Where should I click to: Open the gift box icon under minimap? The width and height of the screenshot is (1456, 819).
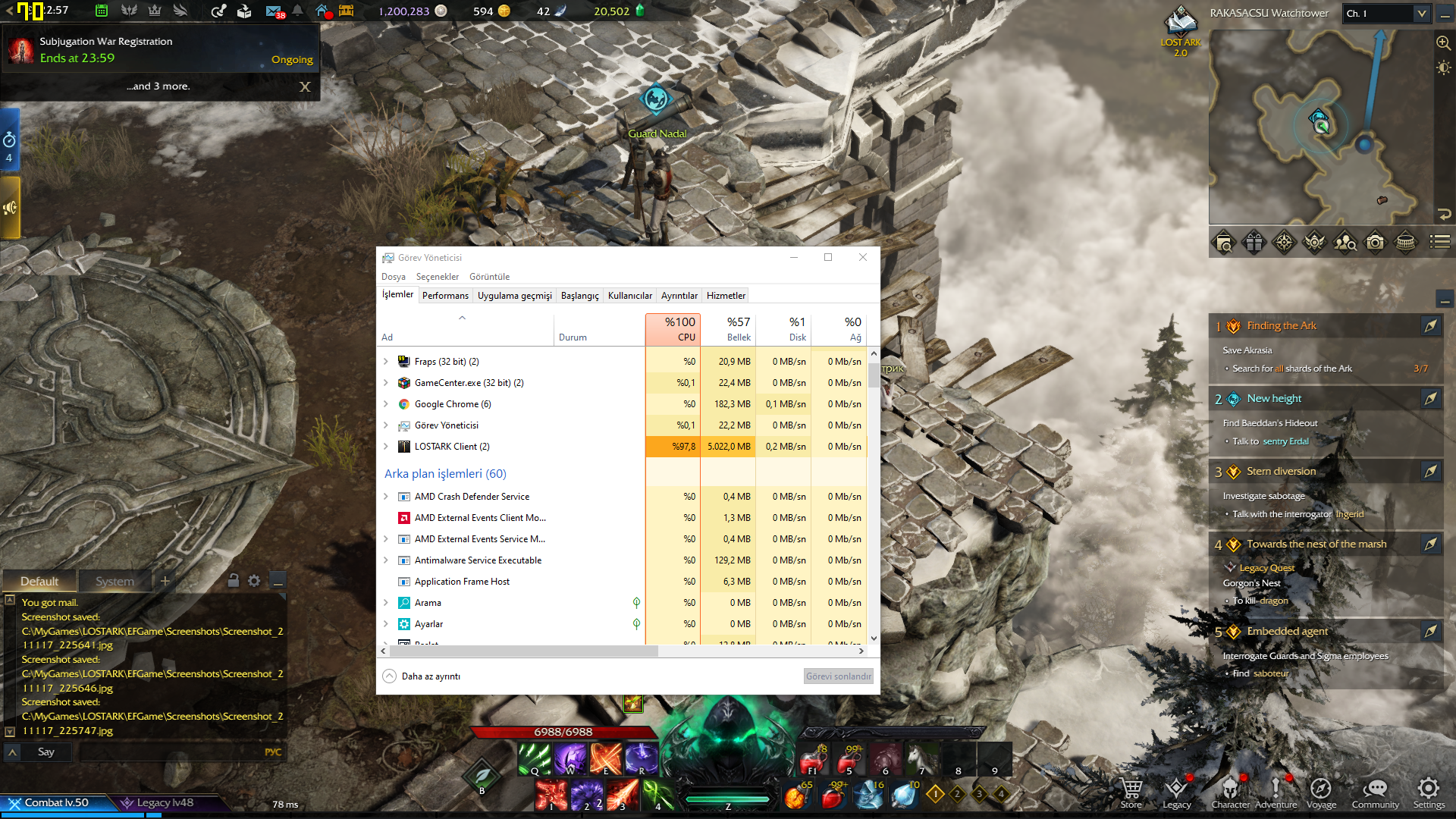(x=1254, y=243)
